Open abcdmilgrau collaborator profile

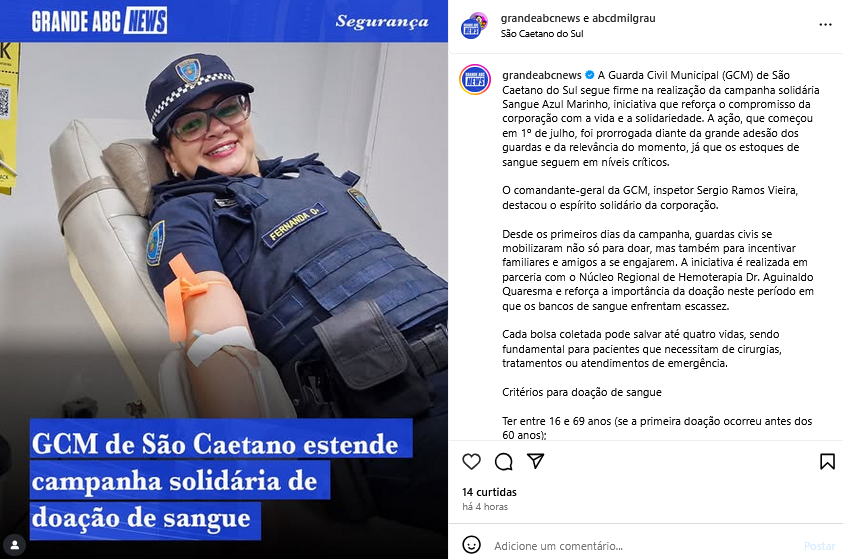pos(624,18)
